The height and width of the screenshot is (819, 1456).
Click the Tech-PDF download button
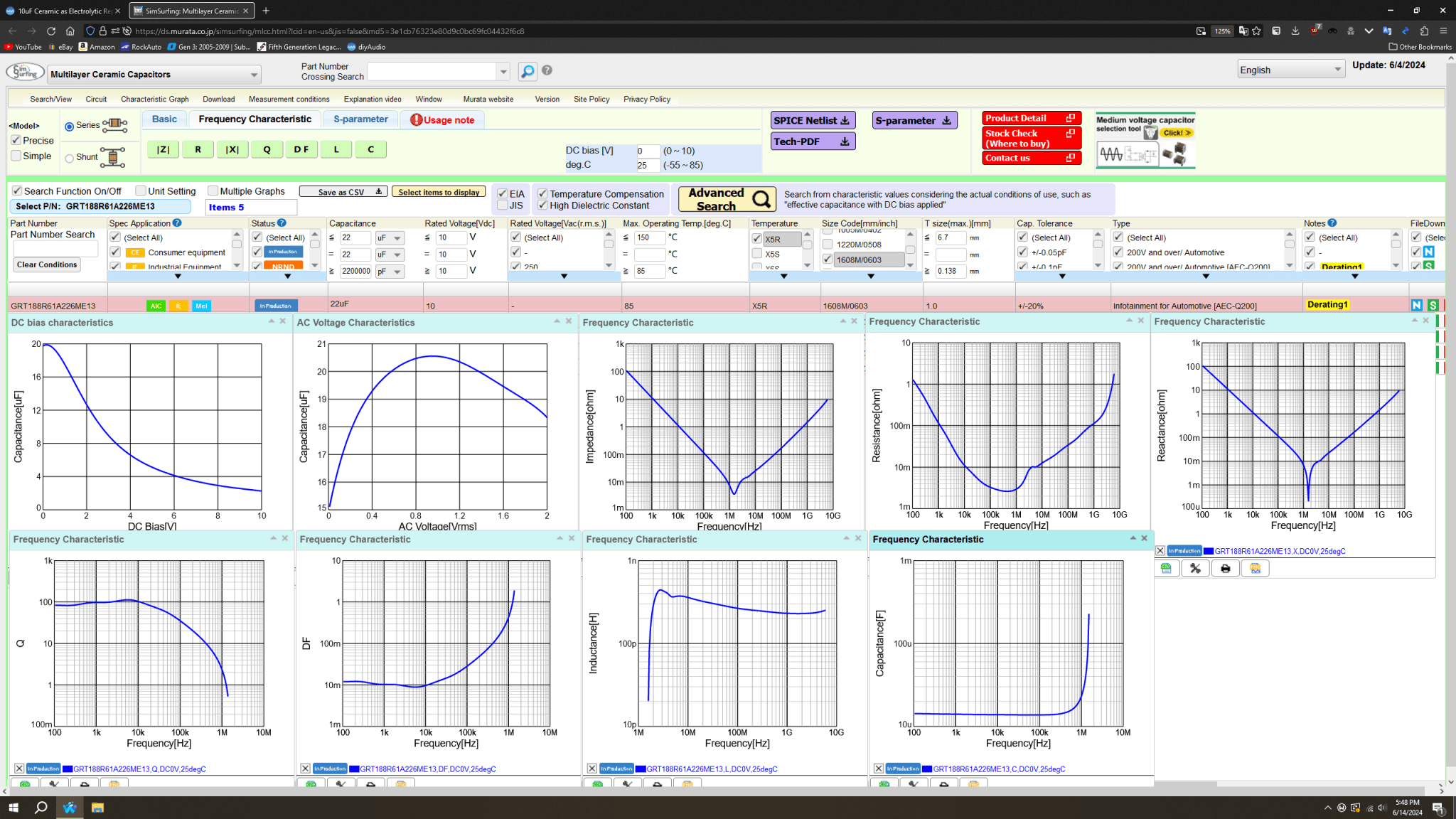tap(812, 141)
